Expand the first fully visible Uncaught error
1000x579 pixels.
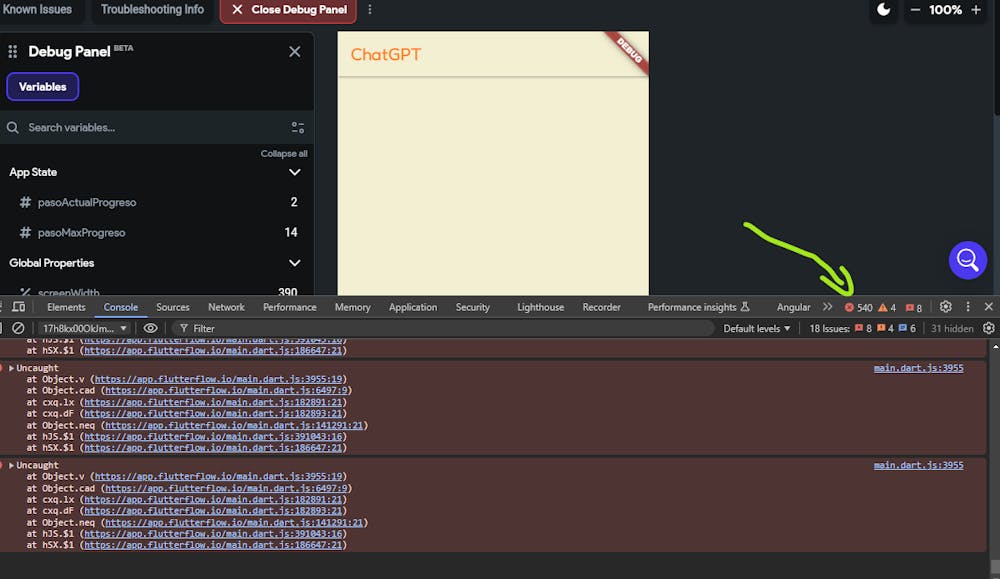[x=11, y=368]
